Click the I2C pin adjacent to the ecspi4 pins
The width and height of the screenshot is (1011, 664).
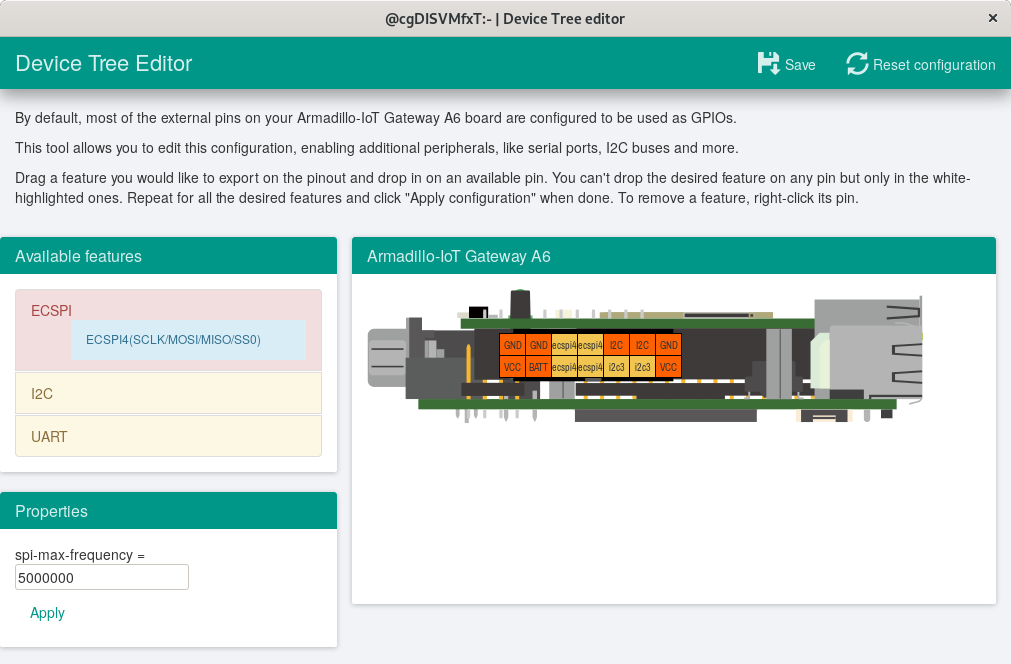[x=616, y=345]
